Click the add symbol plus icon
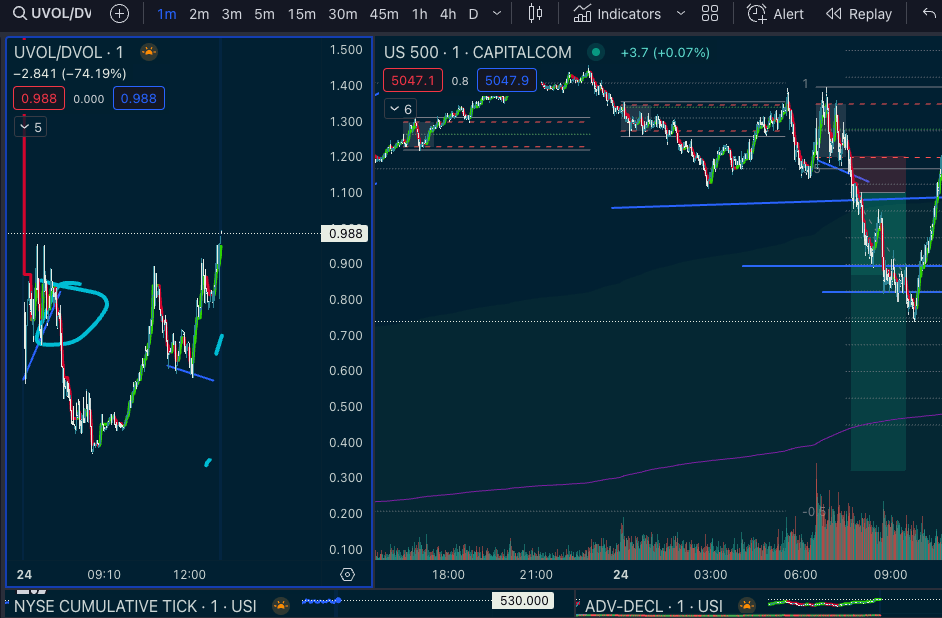 [119, 14]
